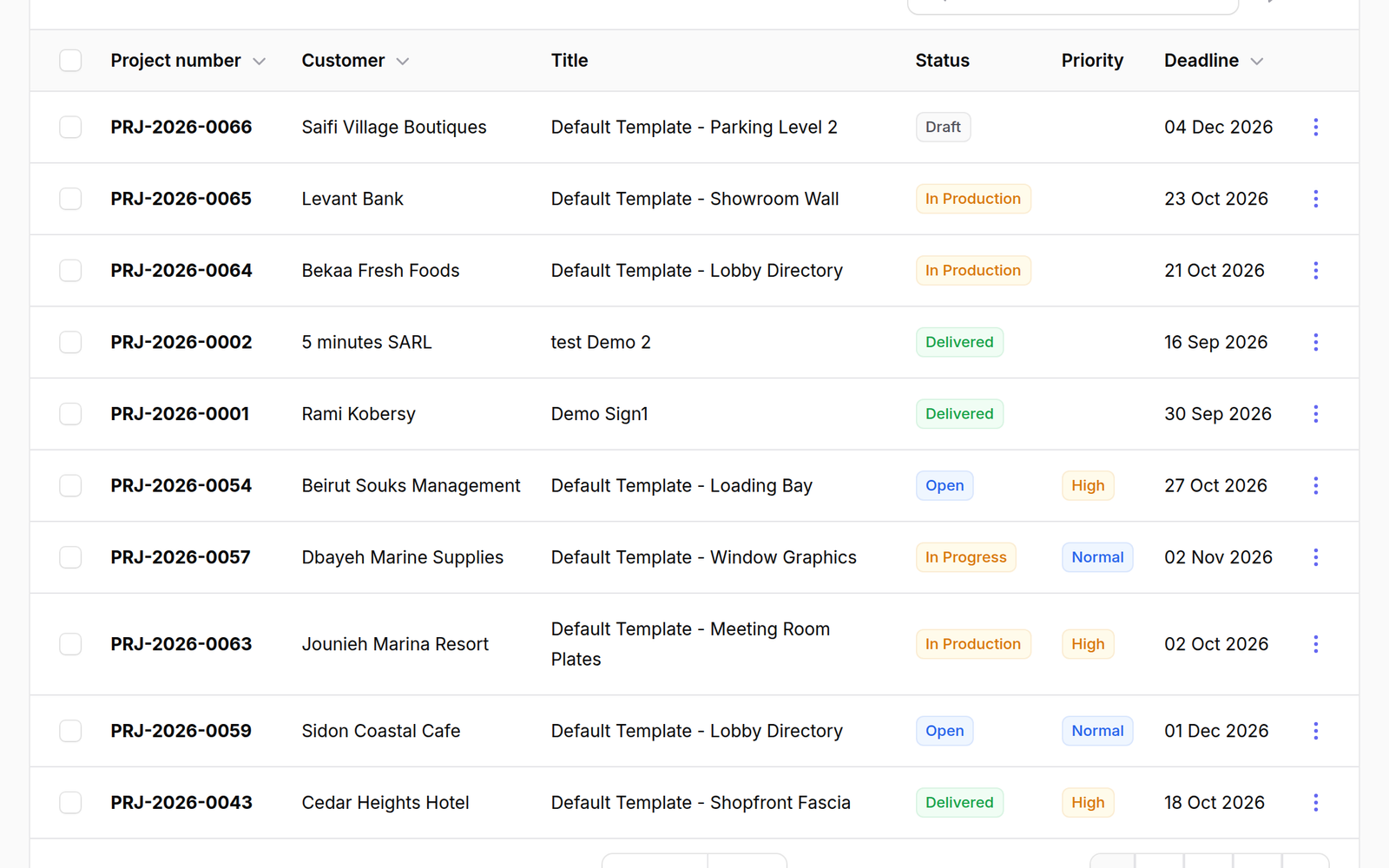
Task: Click High priority badge for PRJ-2026-0054
Action: click(x=1088, y=485)
